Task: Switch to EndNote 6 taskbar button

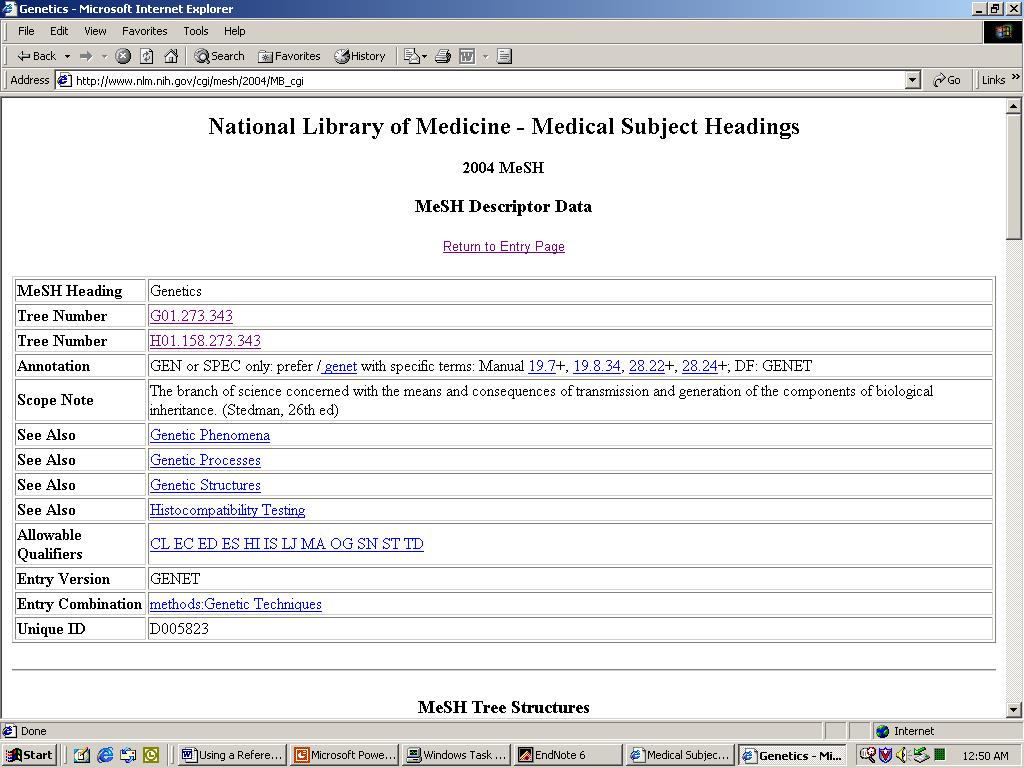Action: (569, 755)
